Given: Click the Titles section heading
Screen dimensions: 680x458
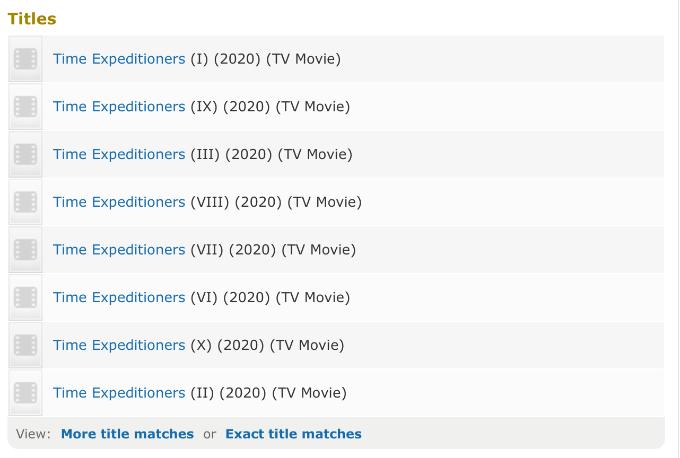Looking at the screenshot, I should [32, 19].
